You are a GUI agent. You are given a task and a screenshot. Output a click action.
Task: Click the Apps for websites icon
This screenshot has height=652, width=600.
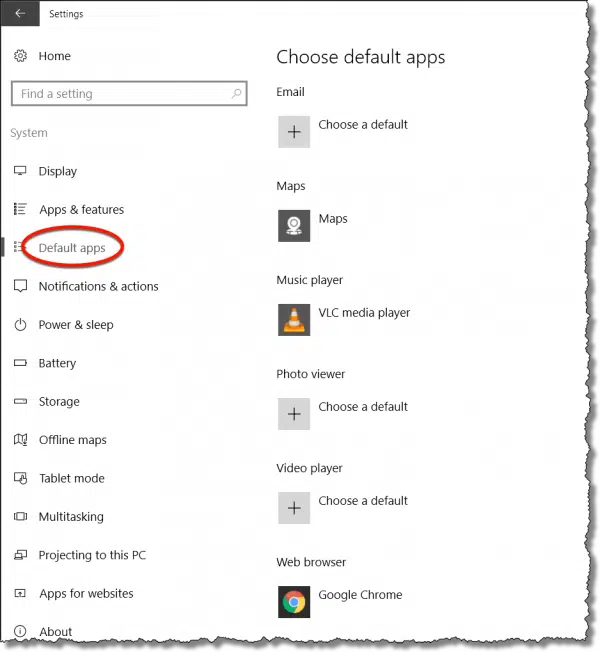[20, 593]
